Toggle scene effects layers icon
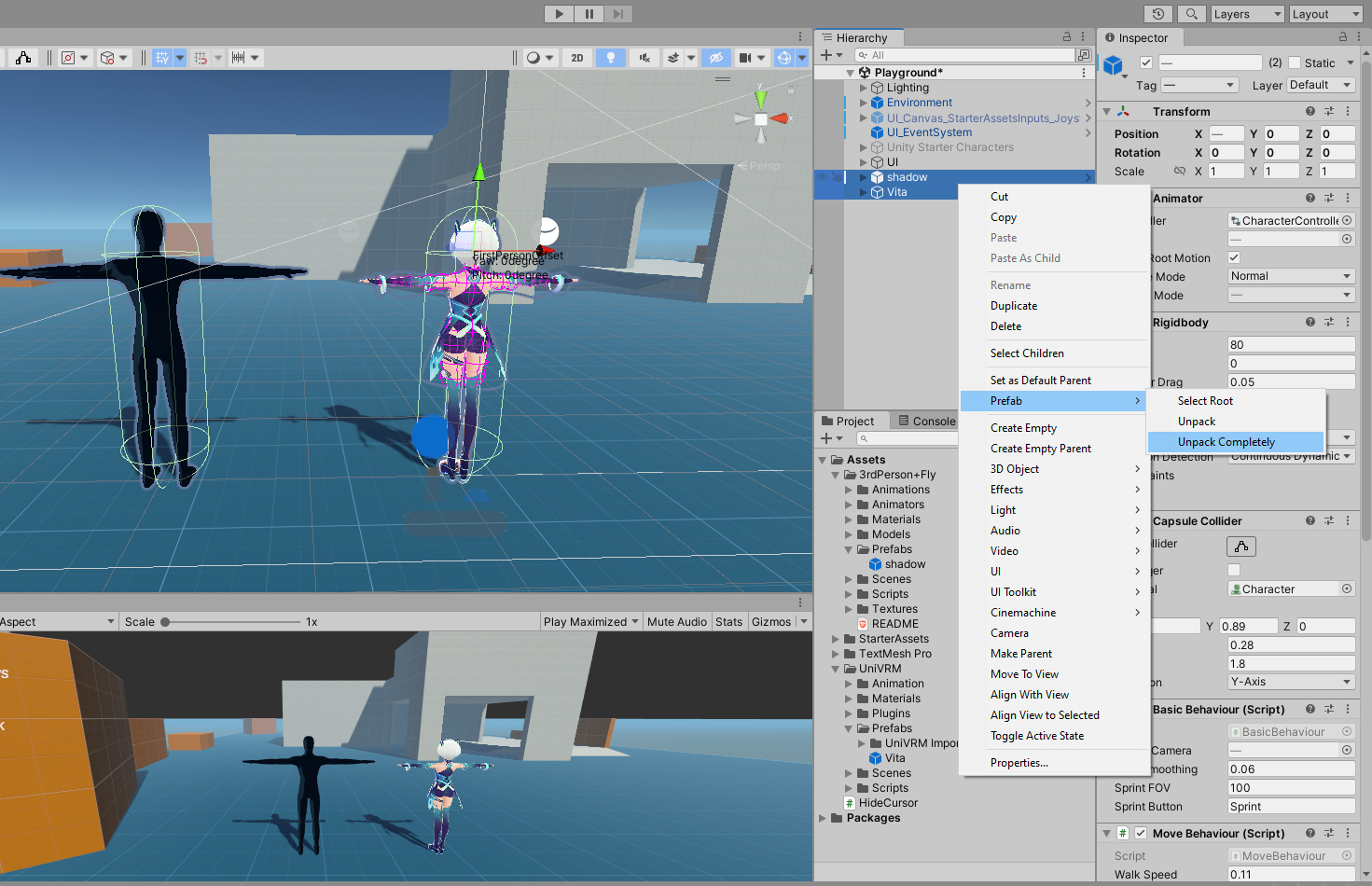 point(673,58)
